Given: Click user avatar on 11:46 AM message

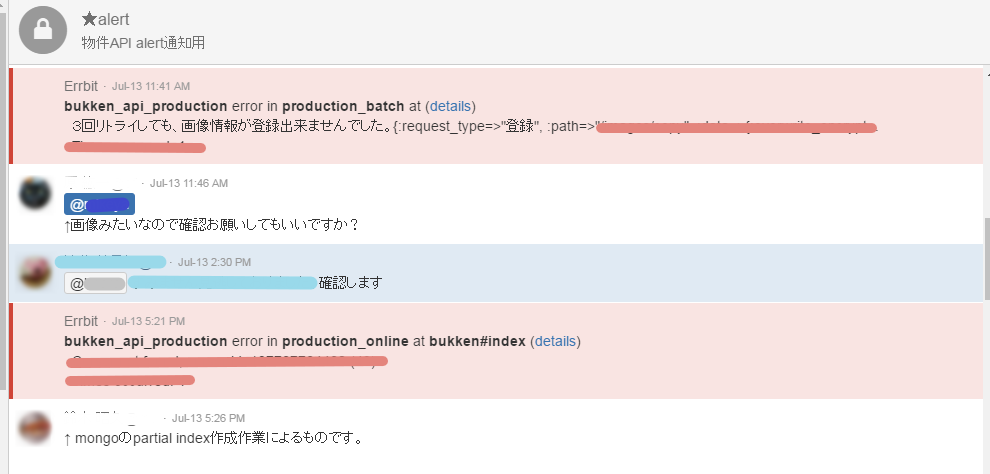Looking at the screenshot, I should pyautogui.click(x=36, y=193).
